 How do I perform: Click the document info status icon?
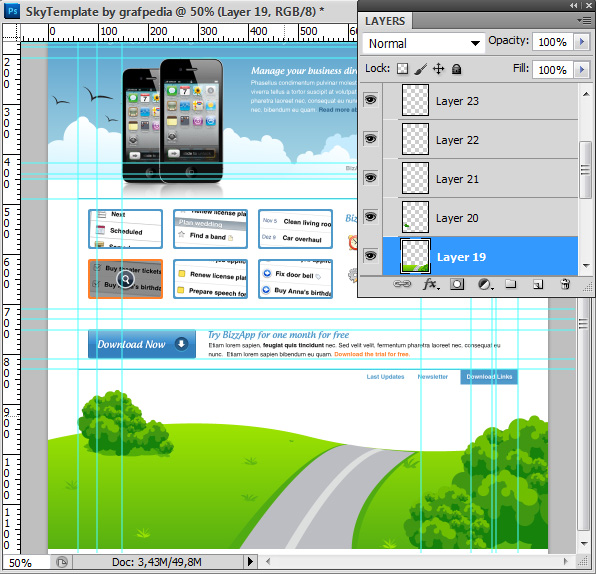62,561
